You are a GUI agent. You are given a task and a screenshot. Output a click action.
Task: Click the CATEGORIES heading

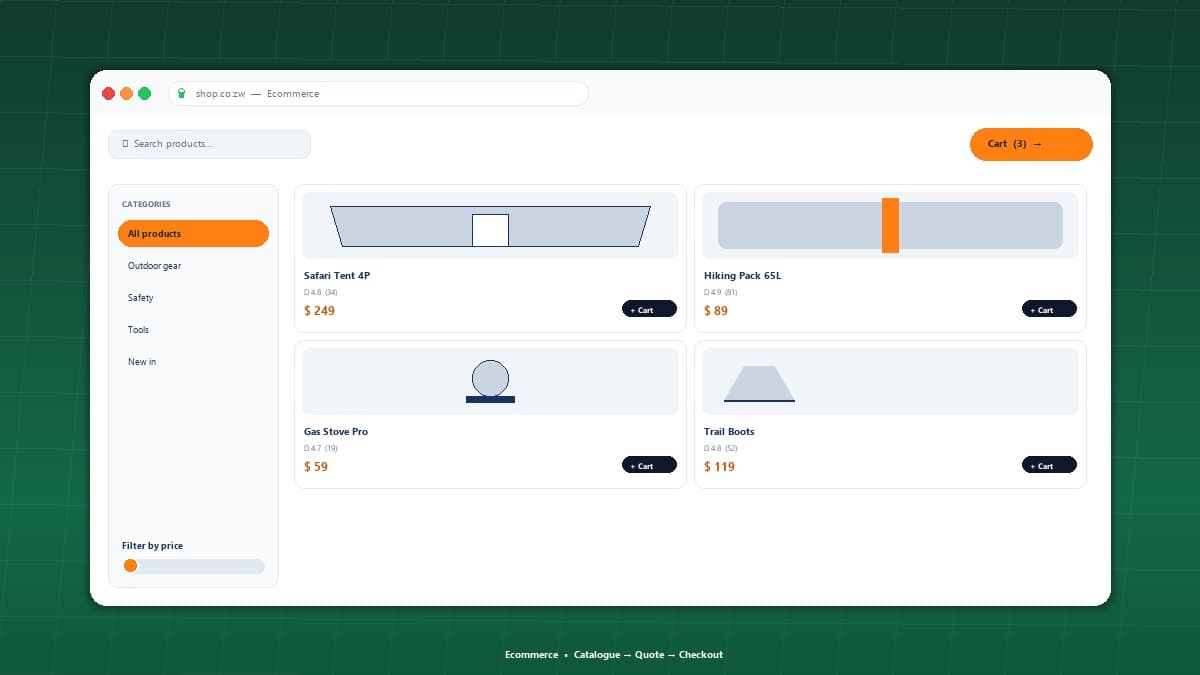146,204
